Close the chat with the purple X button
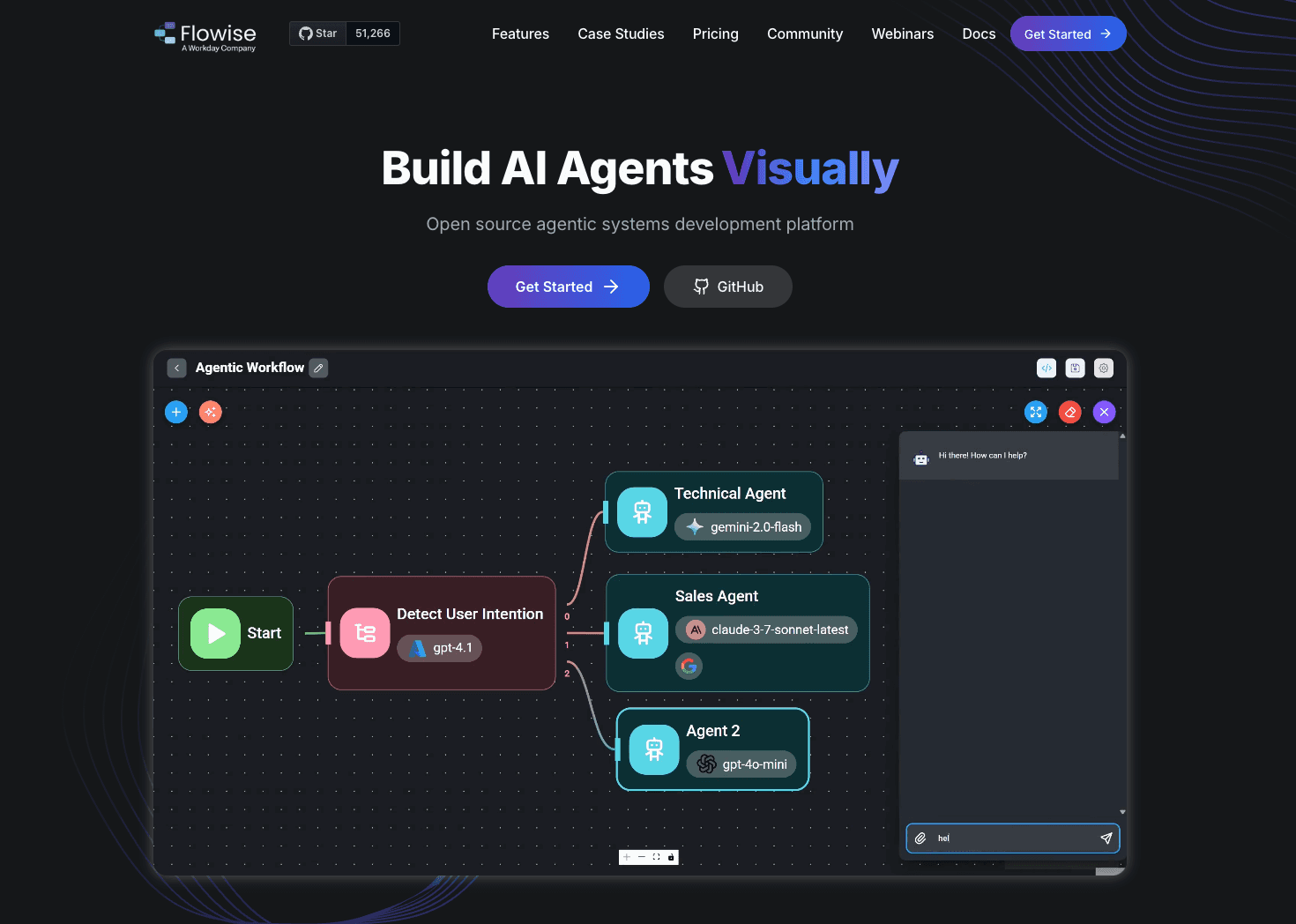The width and height of the screenshot is (1296, 924). pos(1104,412)
